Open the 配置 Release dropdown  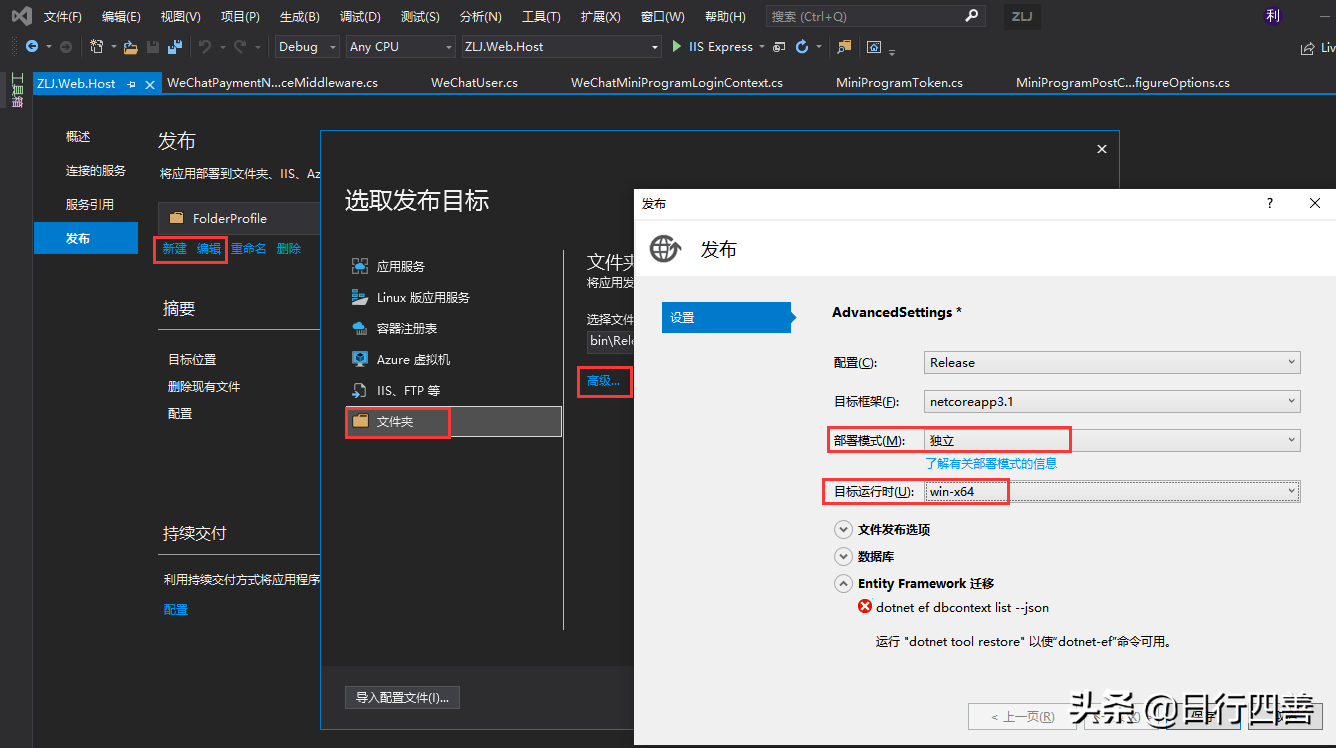coord(1112,362)
